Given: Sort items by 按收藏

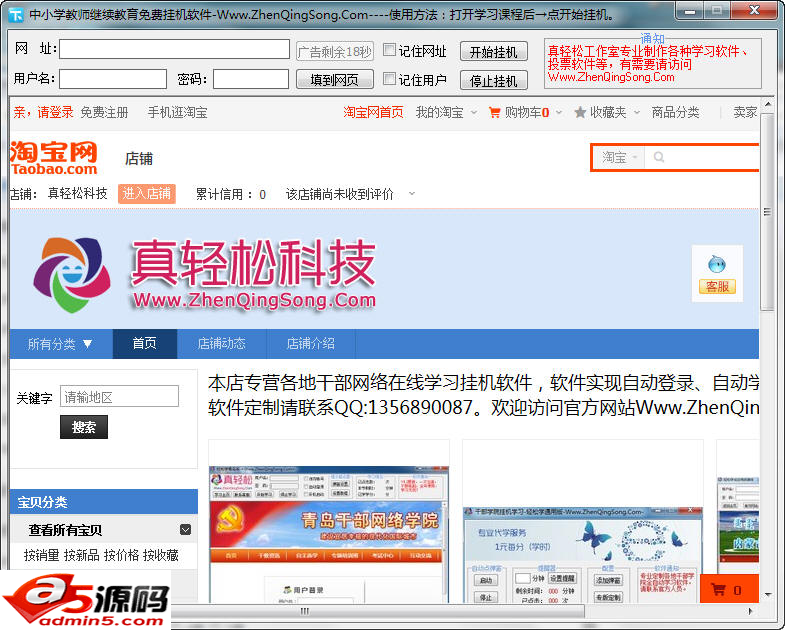Looking at the screenshot, I should [x=161, y=555].
